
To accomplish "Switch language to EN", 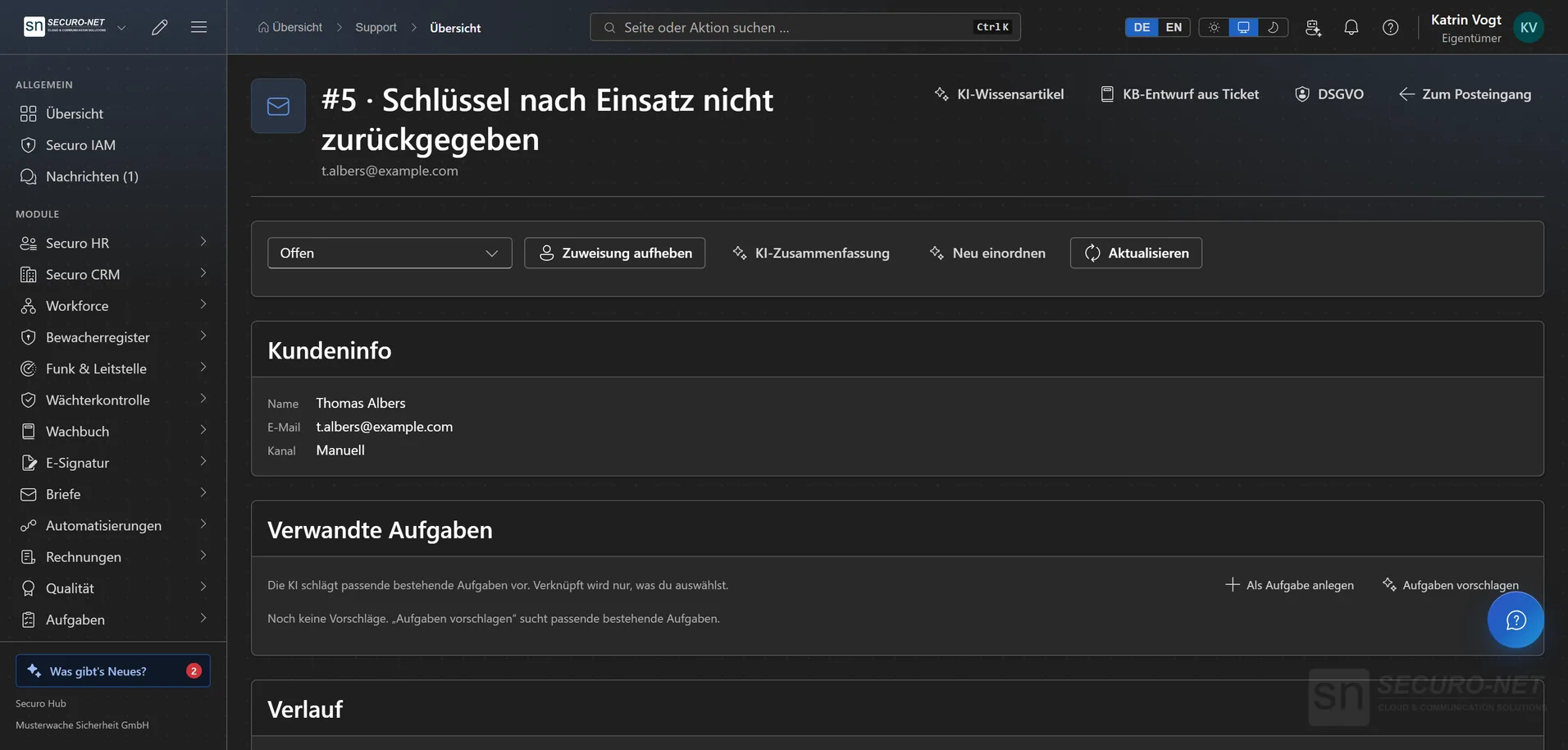I will (x=1174, y=27).
